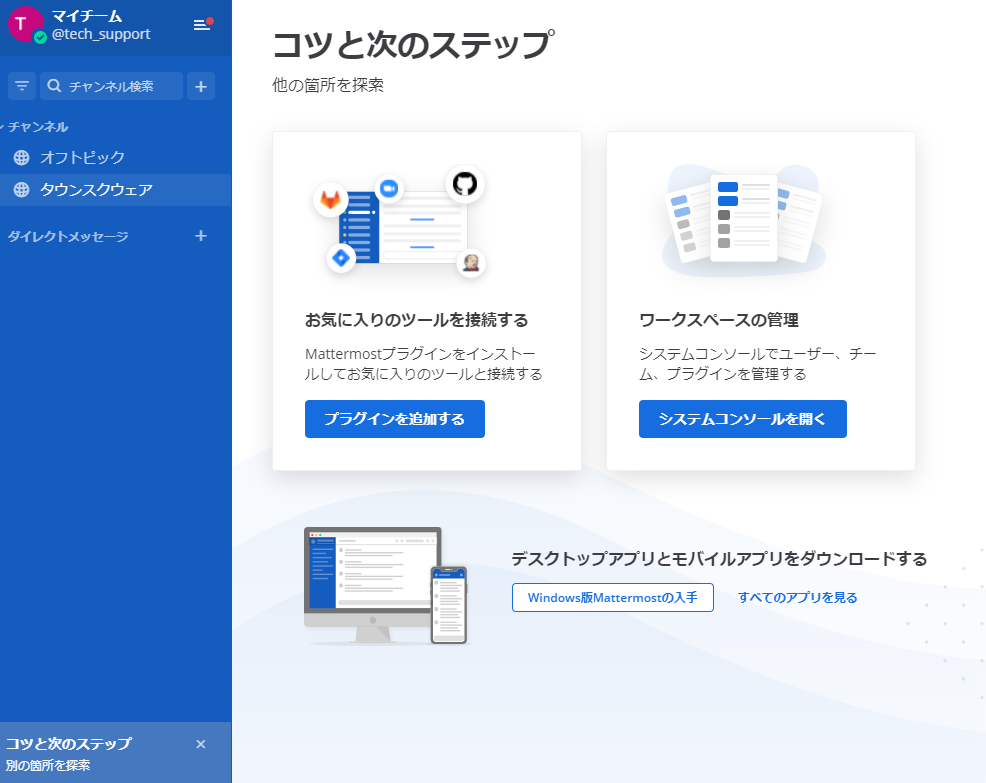Click the plugin integrations illustration

[x=399, y=221]
